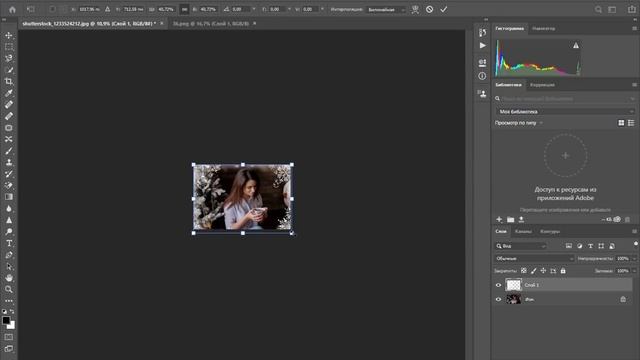
Task: Hide the Слой 1 layer
Action: pos(498,285)
